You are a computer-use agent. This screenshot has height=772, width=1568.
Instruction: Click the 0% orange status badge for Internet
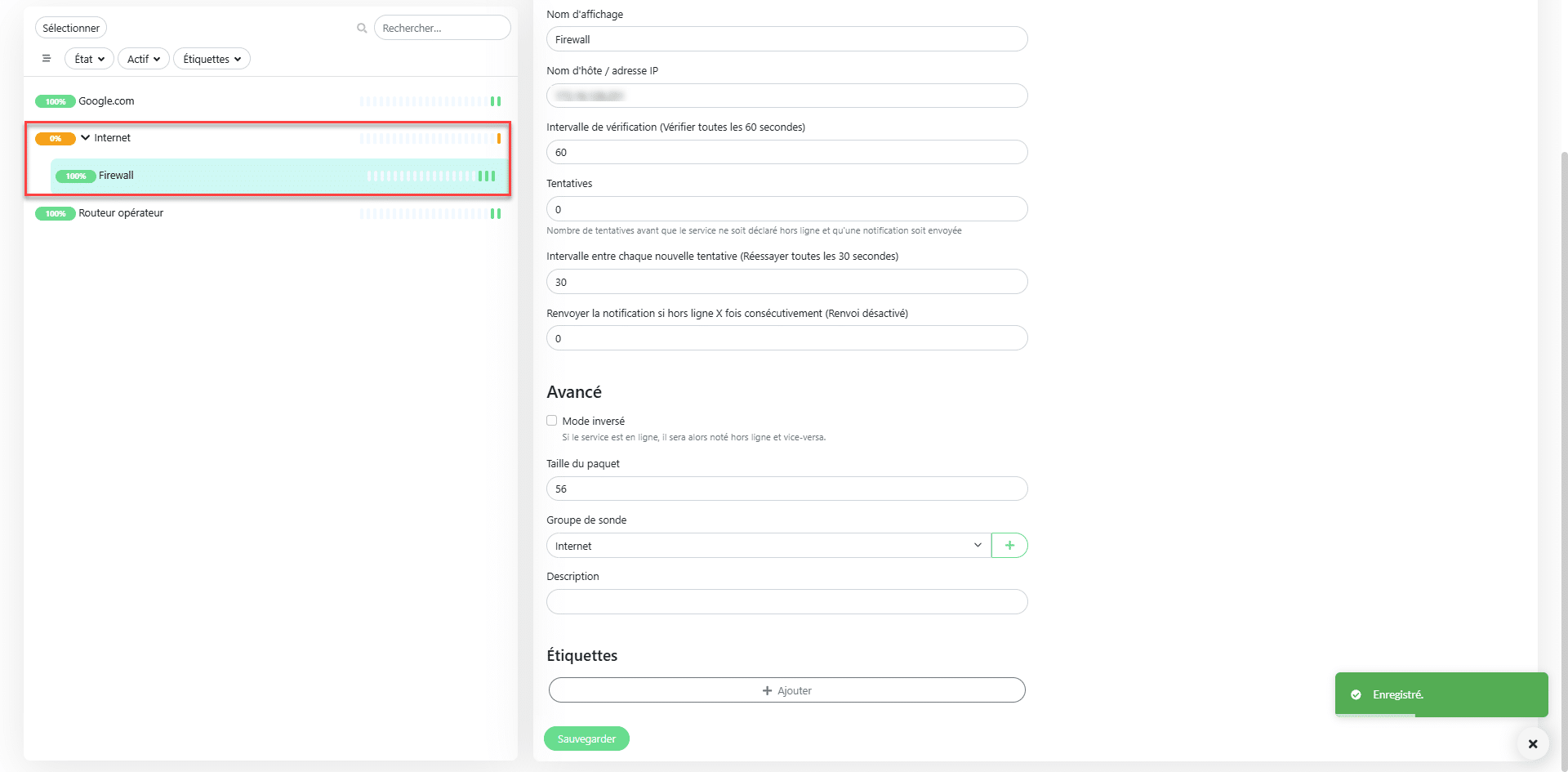pyautogui.click(x=55, y=139)
